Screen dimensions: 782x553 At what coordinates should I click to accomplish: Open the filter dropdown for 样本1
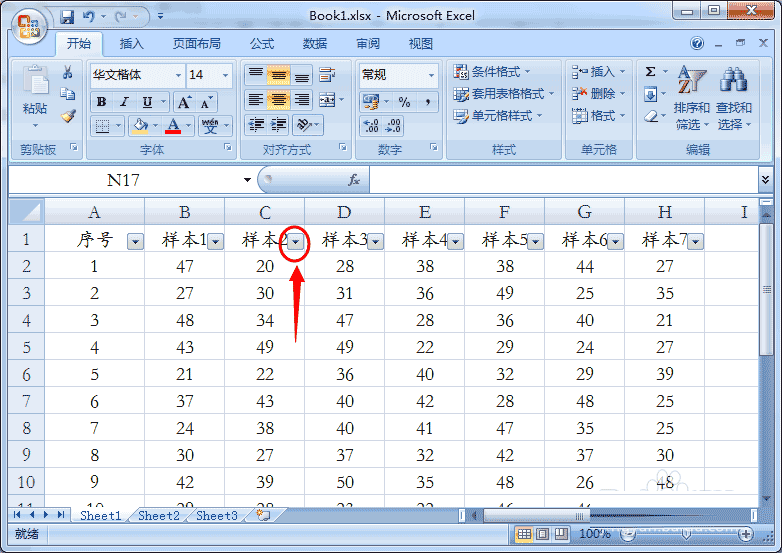pos(215,242)
